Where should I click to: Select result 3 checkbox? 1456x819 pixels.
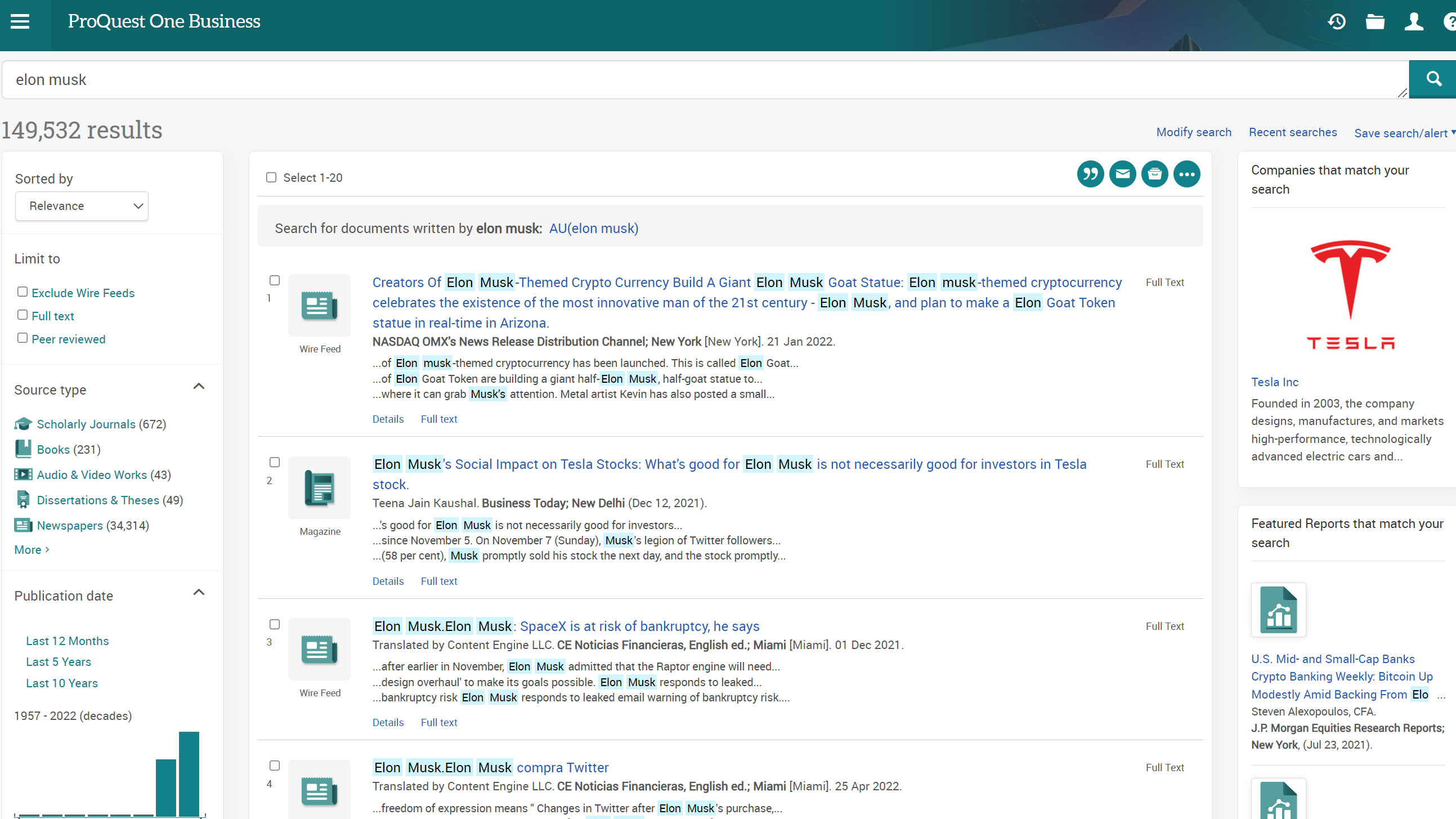[x=275, y=625]
